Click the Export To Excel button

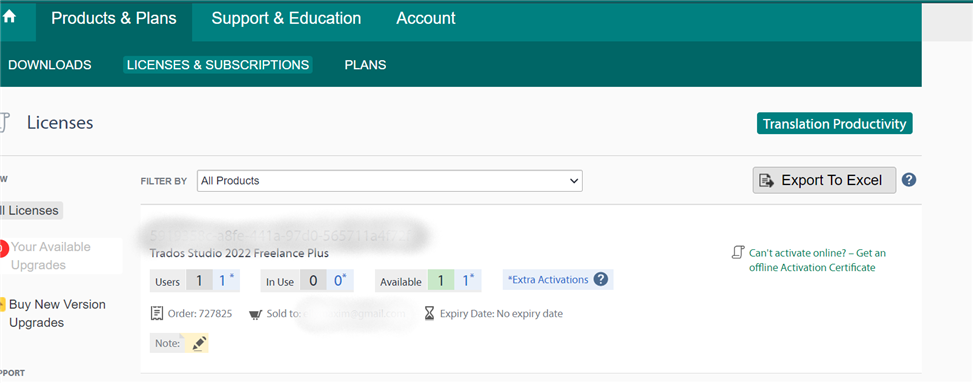pyautogui.click(x=824, y=180)
